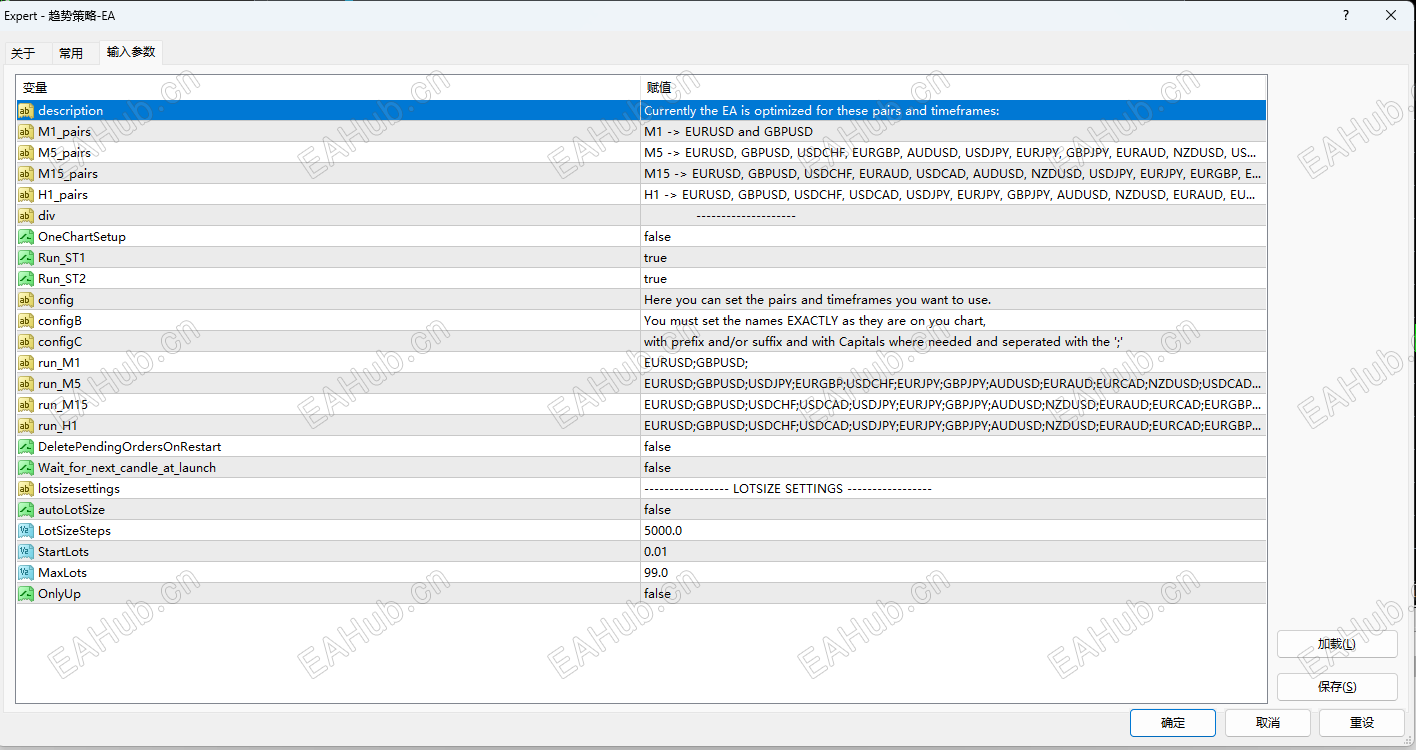Open help with the question mark button
Viewport: 1416px width, 750px height.
click(x=1345, y=15)
